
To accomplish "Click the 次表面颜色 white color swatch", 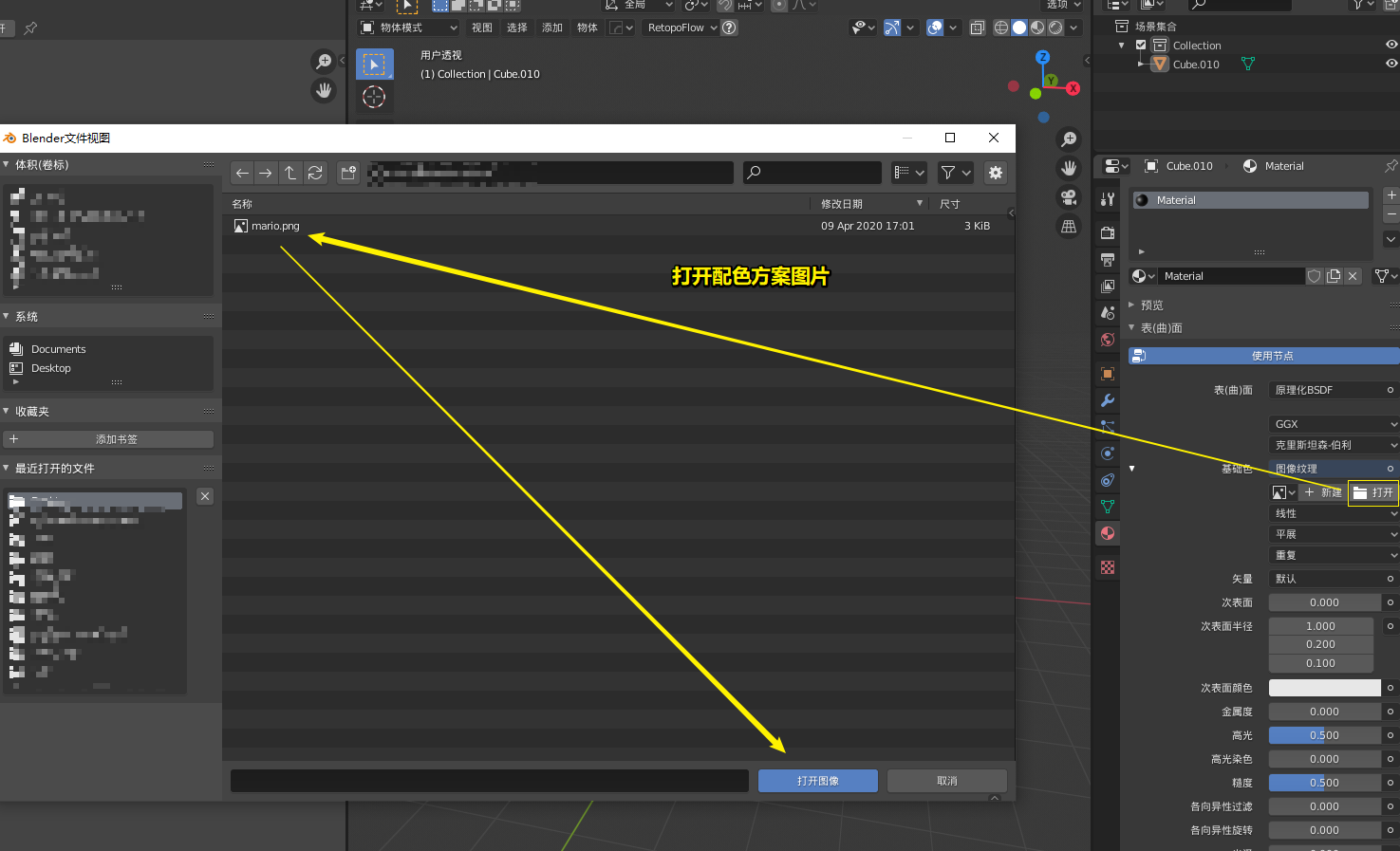I will (x=1325, y=688).
